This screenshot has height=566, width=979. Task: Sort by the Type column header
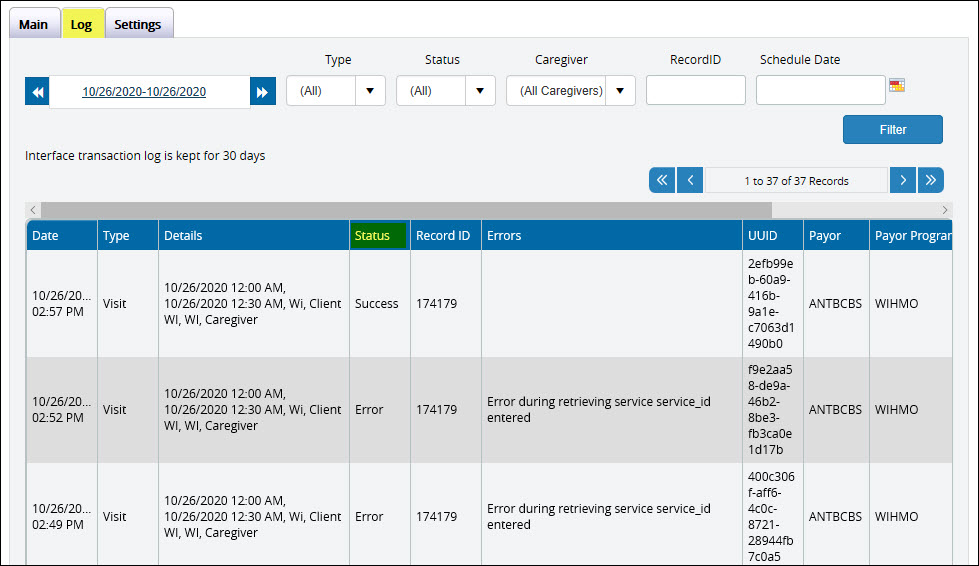[128, 235]
